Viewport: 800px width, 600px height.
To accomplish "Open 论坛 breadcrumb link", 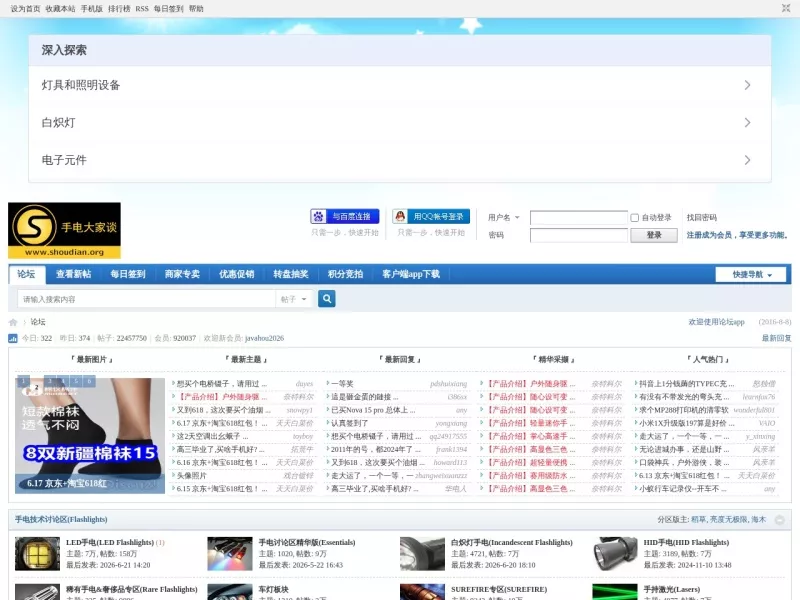I will pyautogui.click(x=38, y=322).
